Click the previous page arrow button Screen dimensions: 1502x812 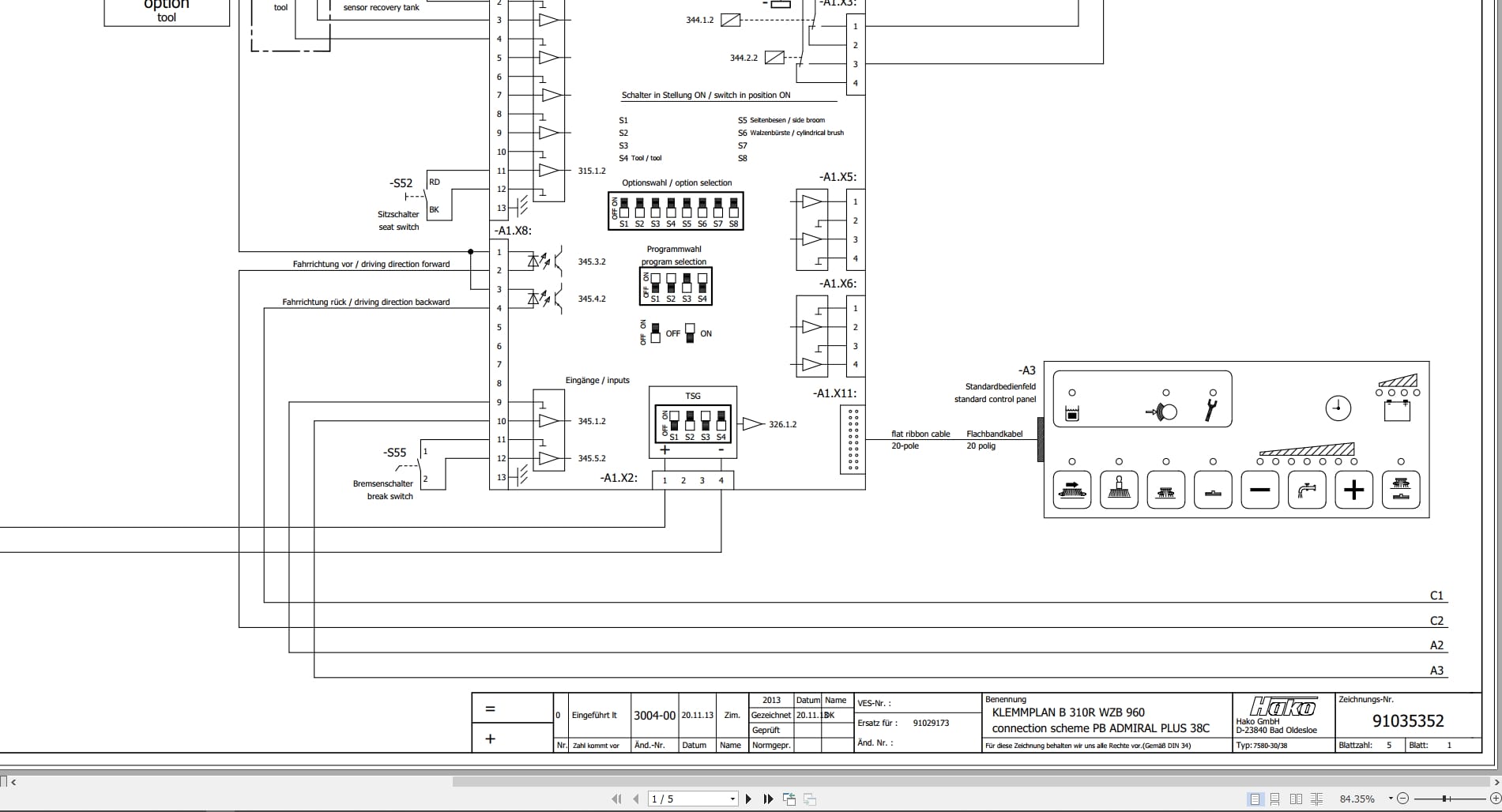pyautogui.click(x=635, y=799)
